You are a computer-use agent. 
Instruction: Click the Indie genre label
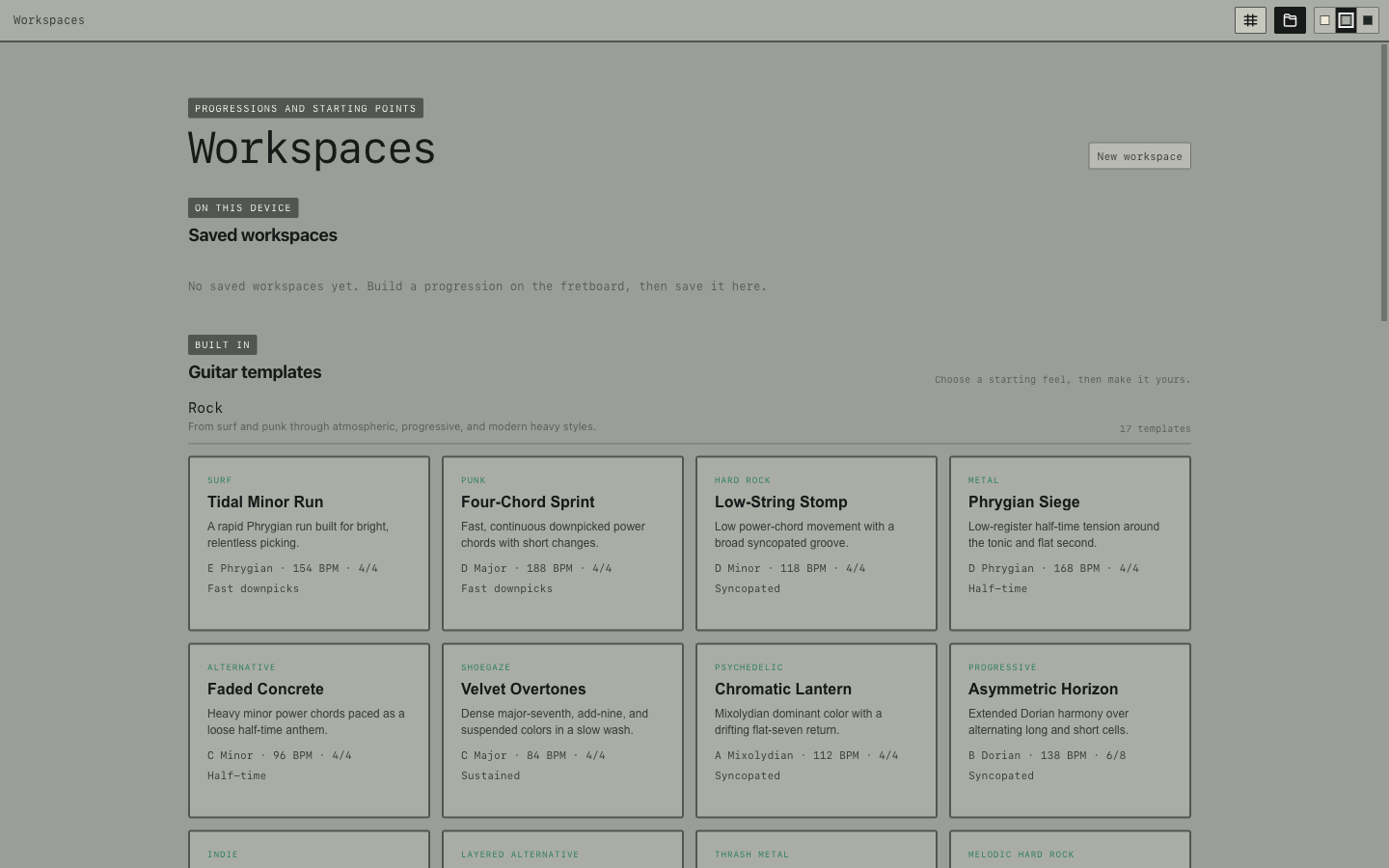[x=223, y=854]
